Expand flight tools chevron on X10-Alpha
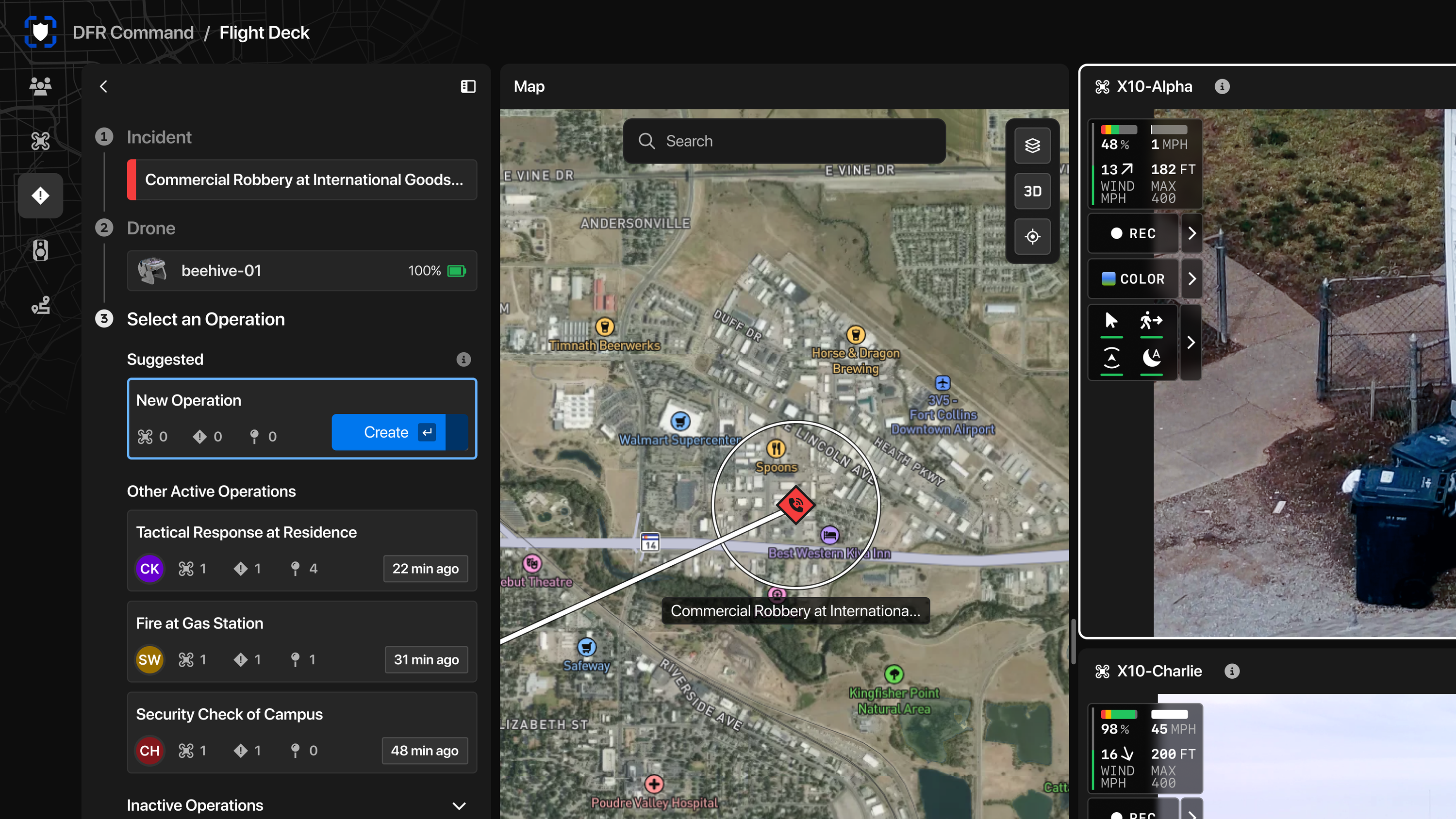 click(x=1191, y=343)
